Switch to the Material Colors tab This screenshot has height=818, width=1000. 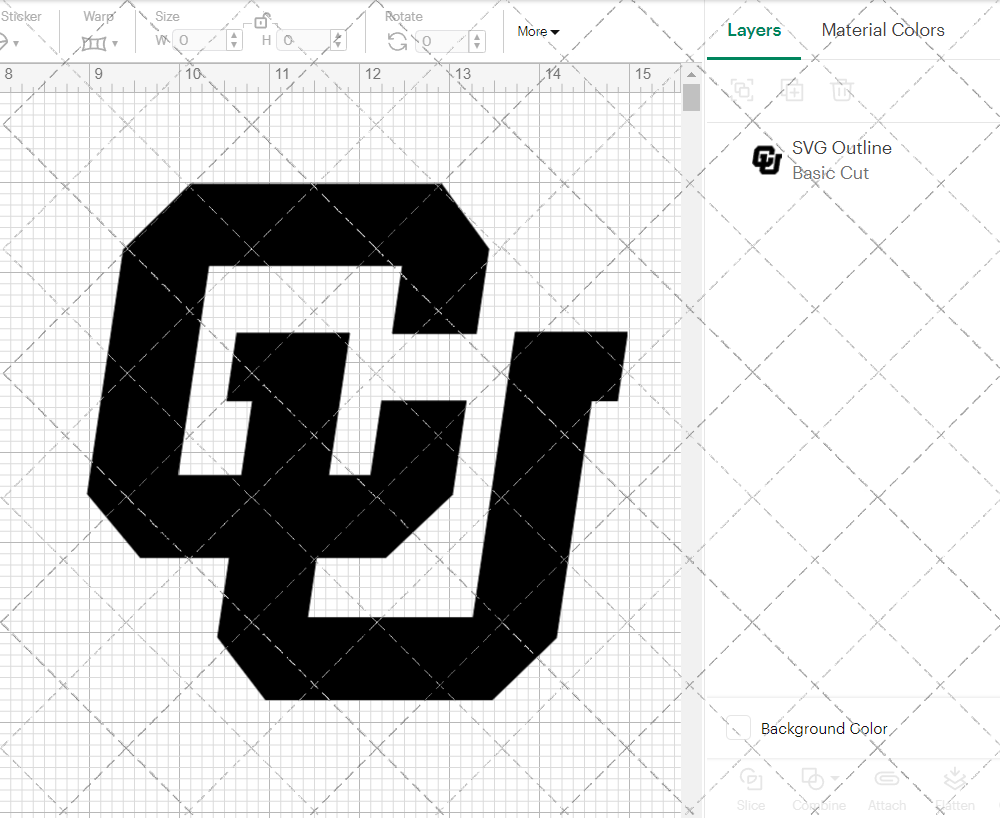pyautogui.click(x=883, y=30)
